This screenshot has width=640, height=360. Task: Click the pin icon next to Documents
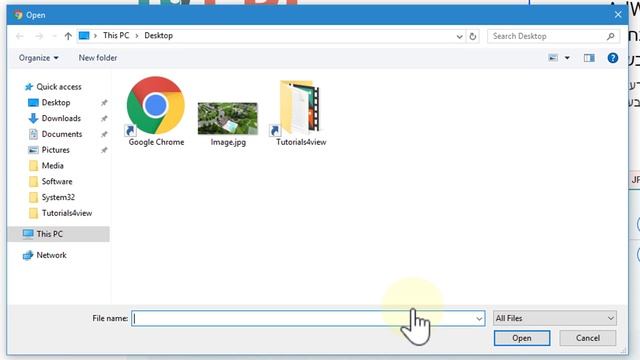point(104,134)
